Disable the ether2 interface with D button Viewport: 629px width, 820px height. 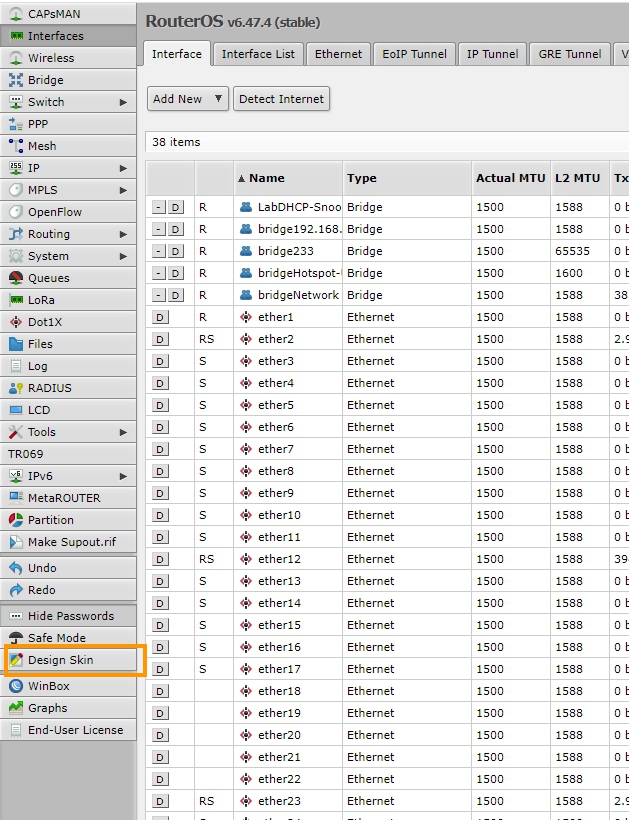pyautogui.click(x=160, y=339)
